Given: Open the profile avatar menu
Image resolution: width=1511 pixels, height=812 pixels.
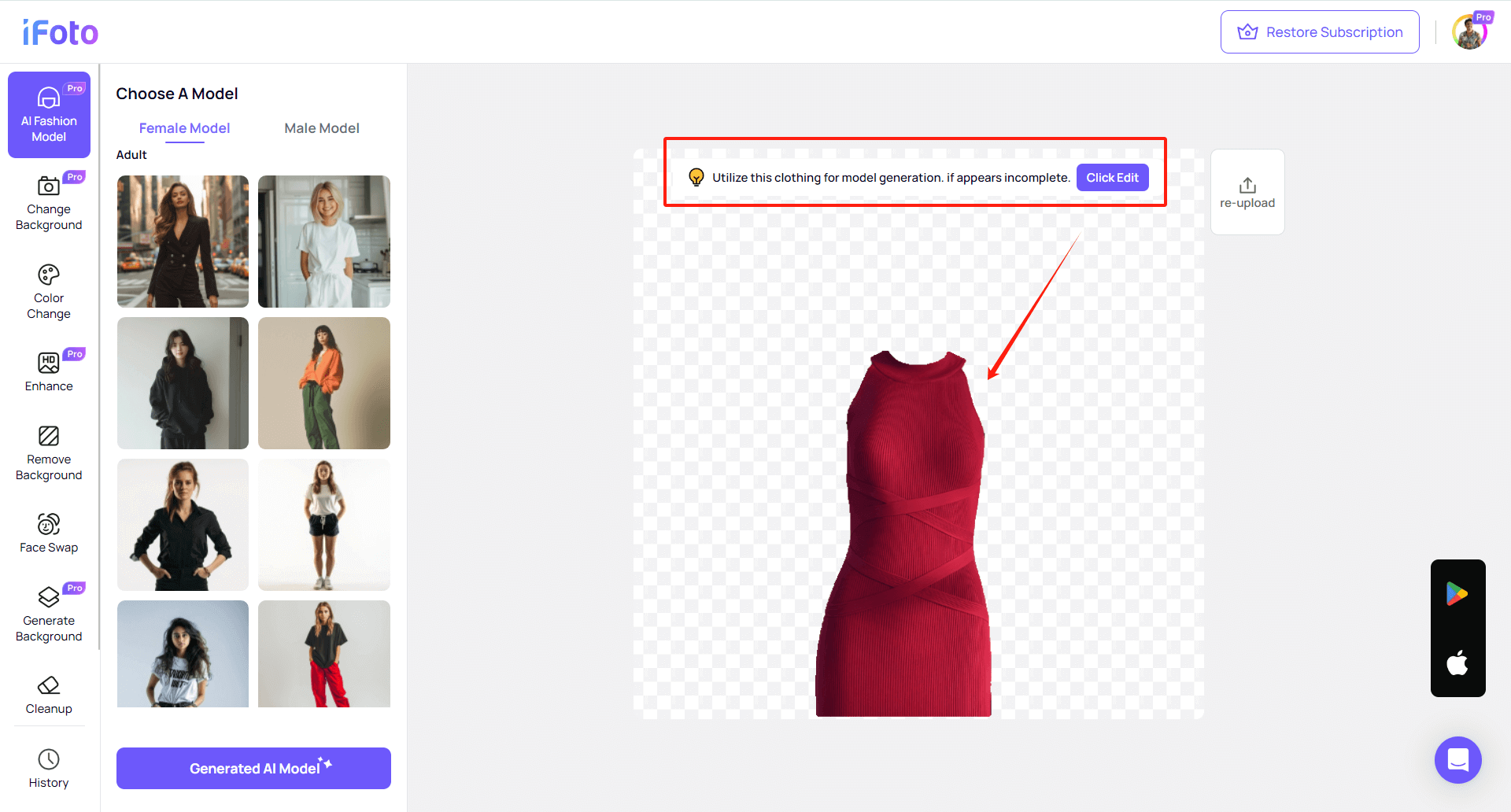Looking at the screenshot, I should click(x=1470, y=30).
